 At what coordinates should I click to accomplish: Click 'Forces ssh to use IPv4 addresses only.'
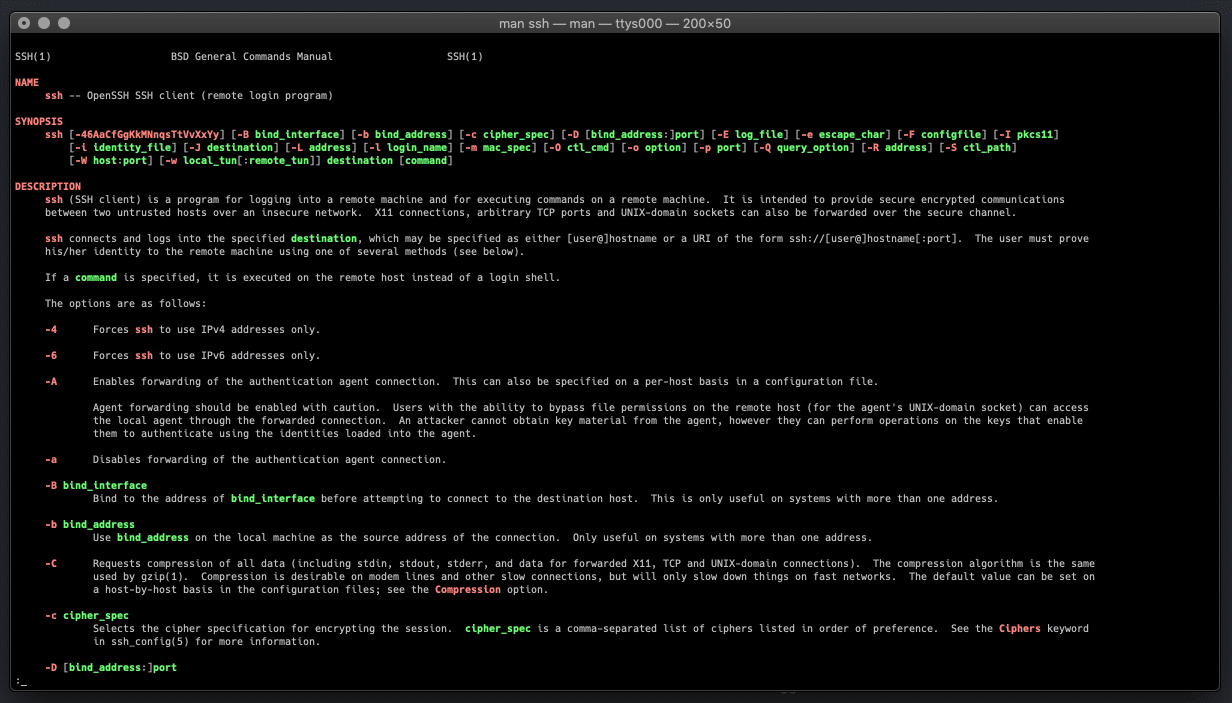[207, 329]
